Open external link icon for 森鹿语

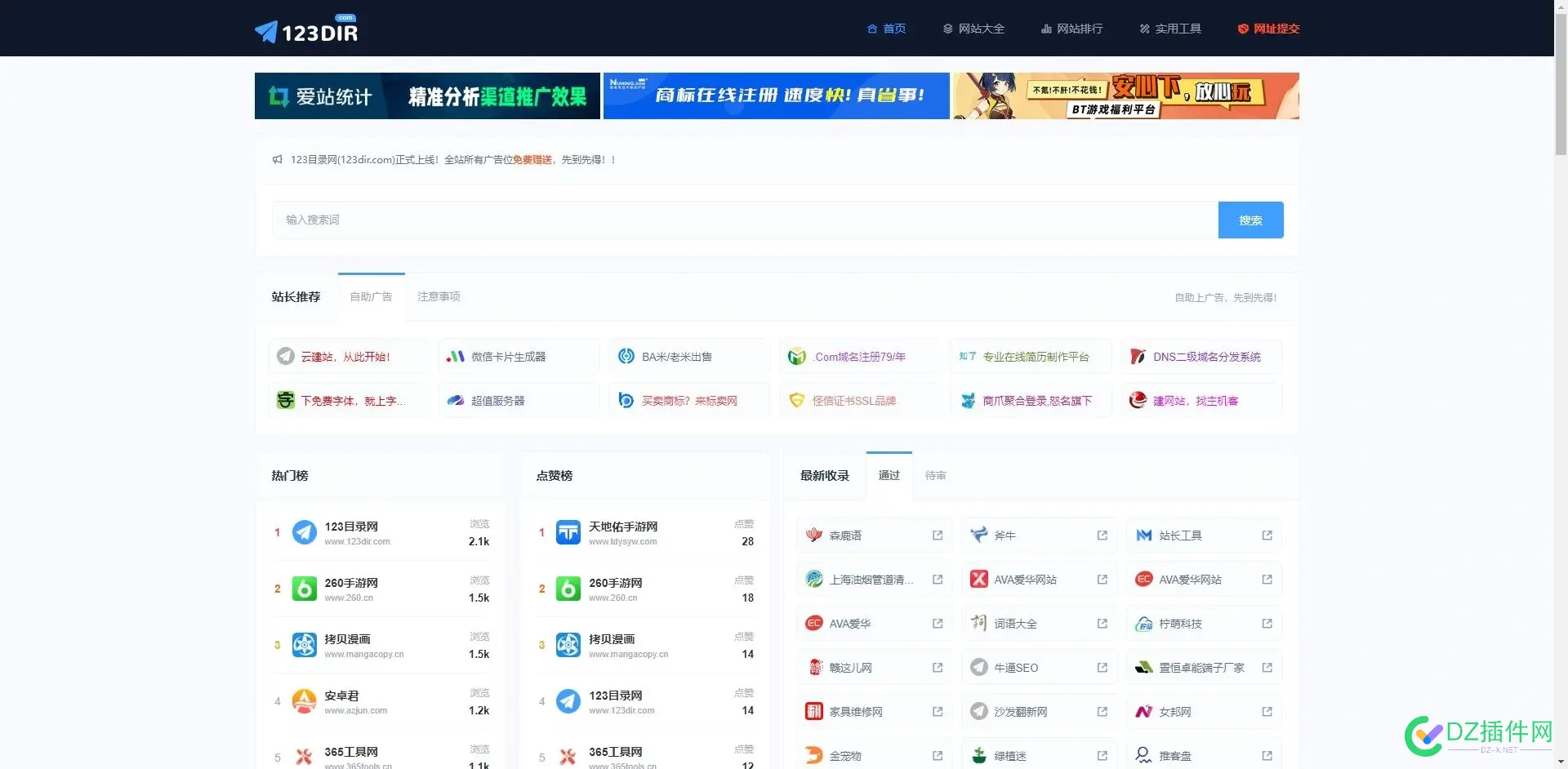coord(938,536)
